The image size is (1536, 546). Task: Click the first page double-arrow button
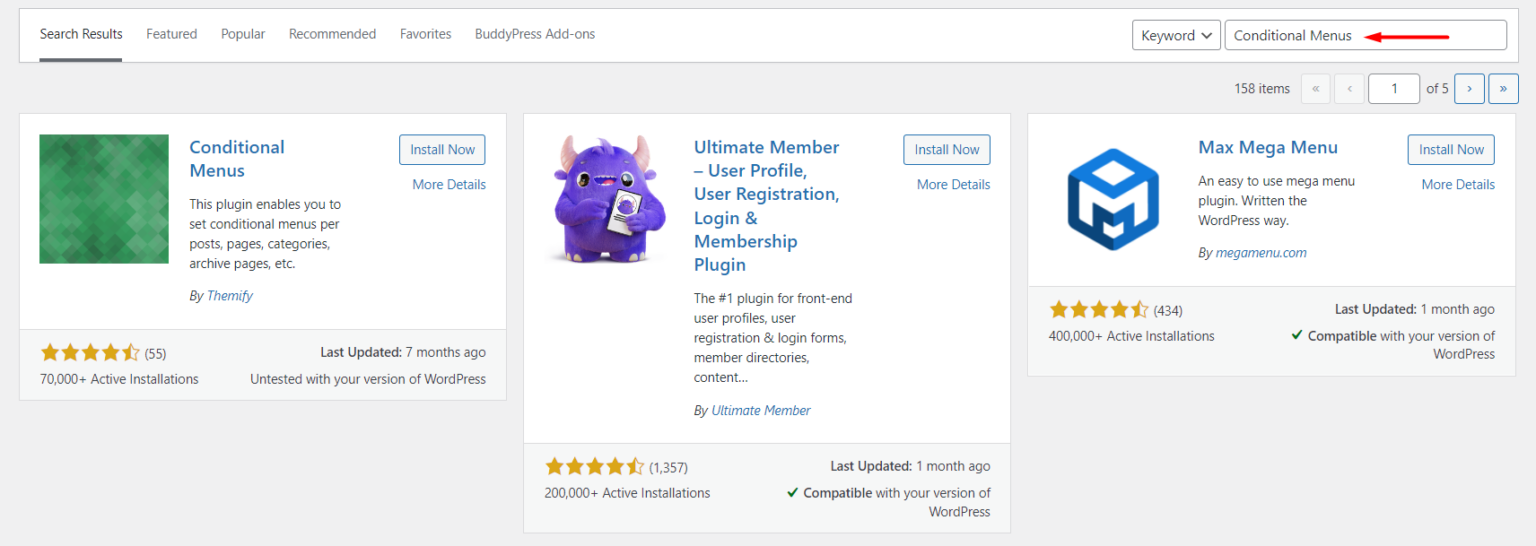click(1315, 89)
